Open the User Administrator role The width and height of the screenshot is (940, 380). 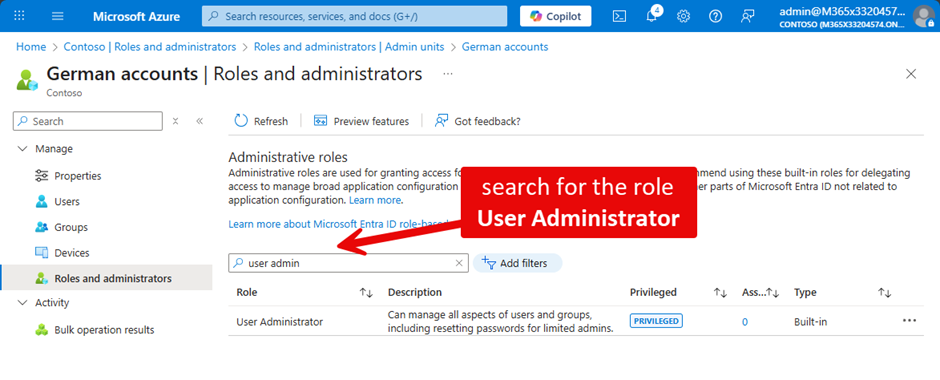tap(279, 322)
